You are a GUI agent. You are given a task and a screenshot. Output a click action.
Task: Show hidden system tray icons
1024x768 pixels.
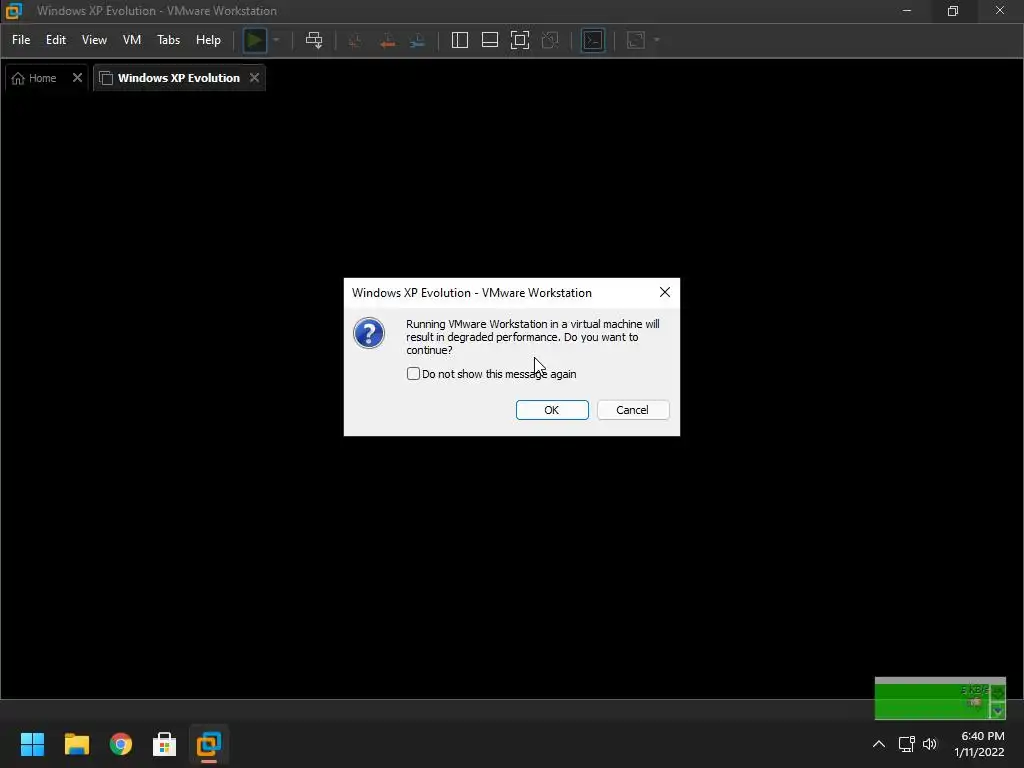[879, 744]
